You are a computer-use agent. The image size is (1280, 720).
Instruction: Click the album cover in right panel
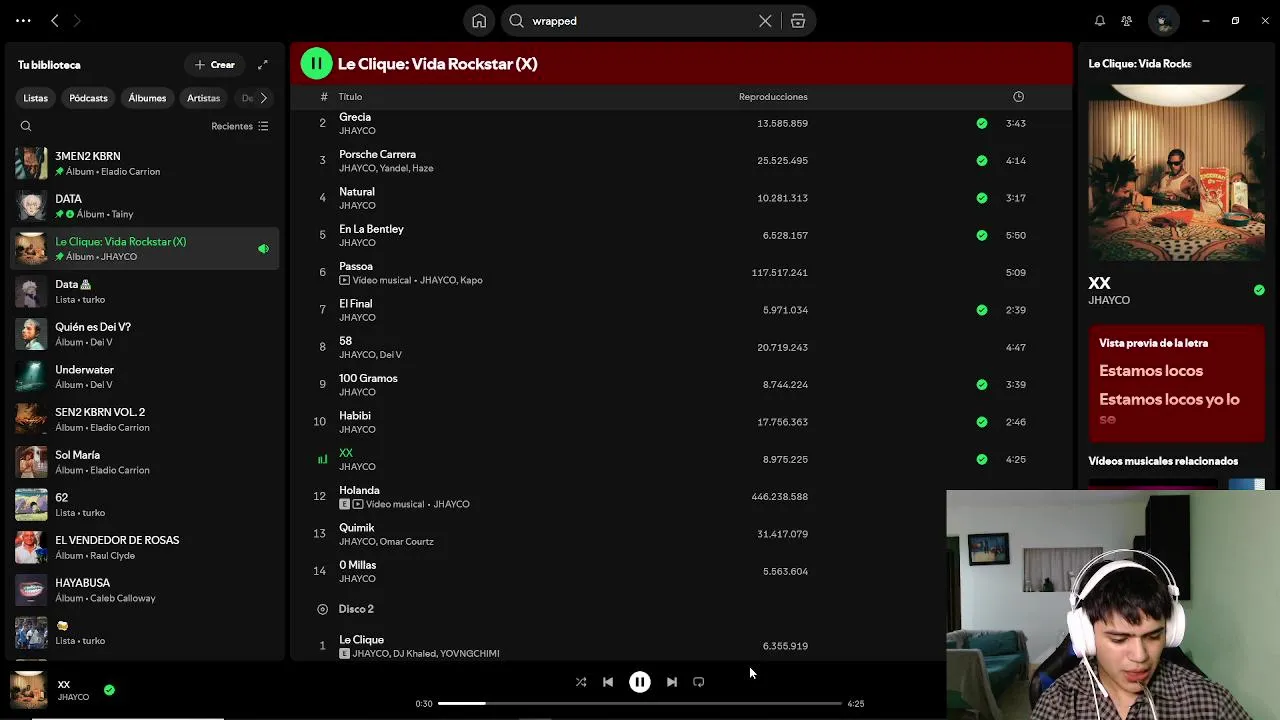point(1176,173)
